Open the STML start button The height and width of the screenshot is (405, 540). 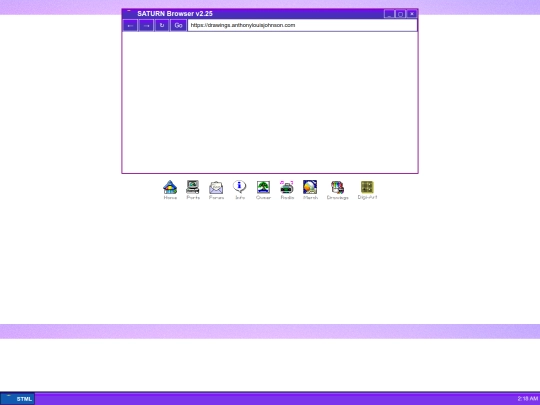pos(18,399)
